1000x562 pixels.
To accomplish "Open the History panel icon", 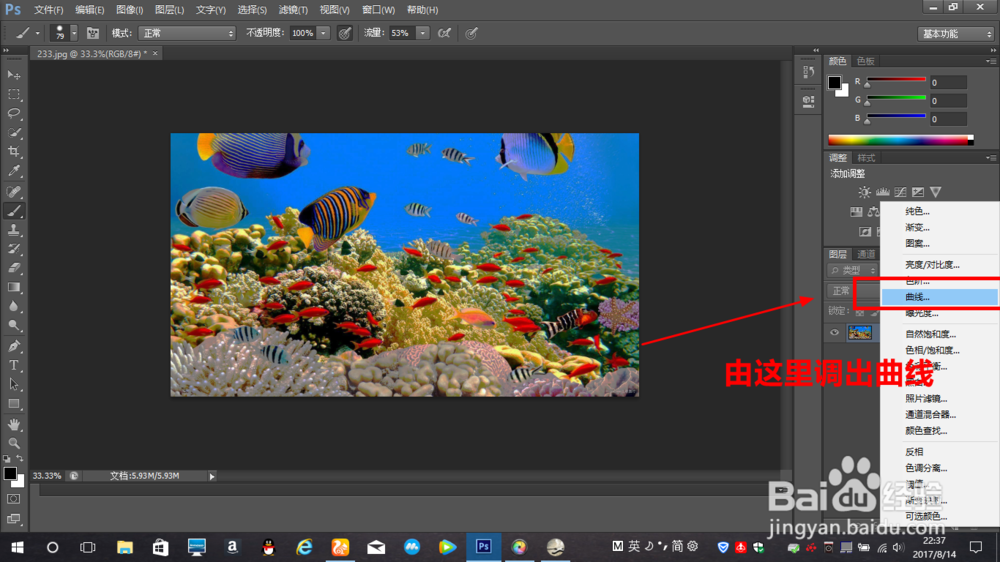I will click(x=809, y=72).
